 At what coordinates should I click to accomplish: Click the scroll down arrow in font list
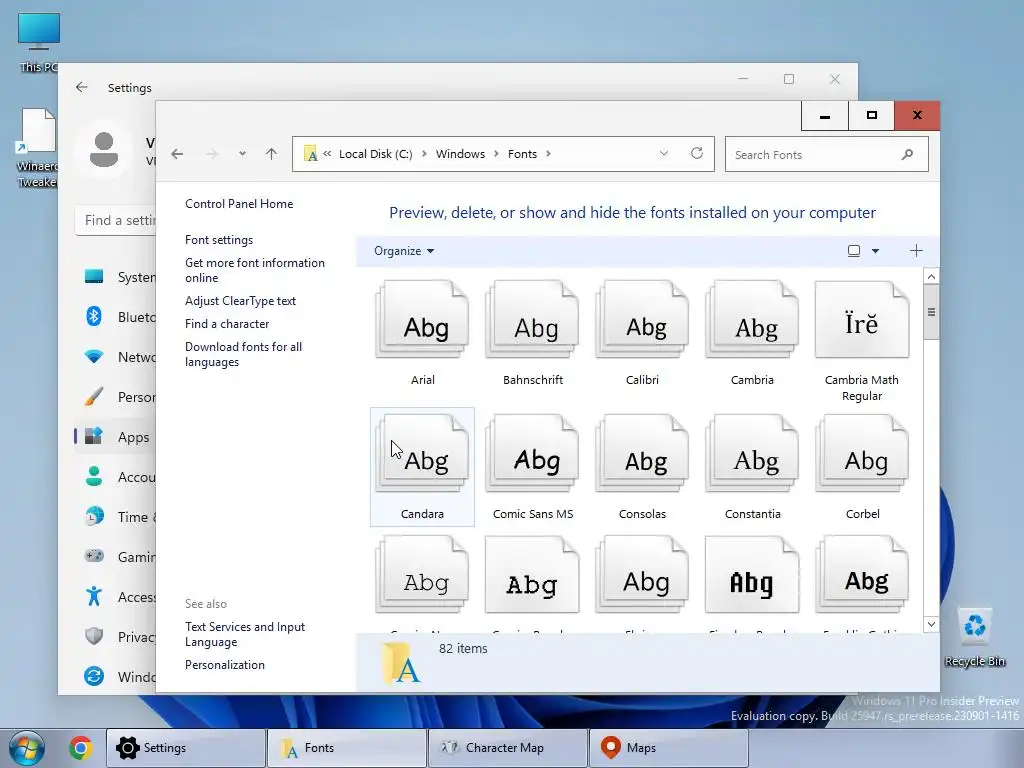pos(931,624)
